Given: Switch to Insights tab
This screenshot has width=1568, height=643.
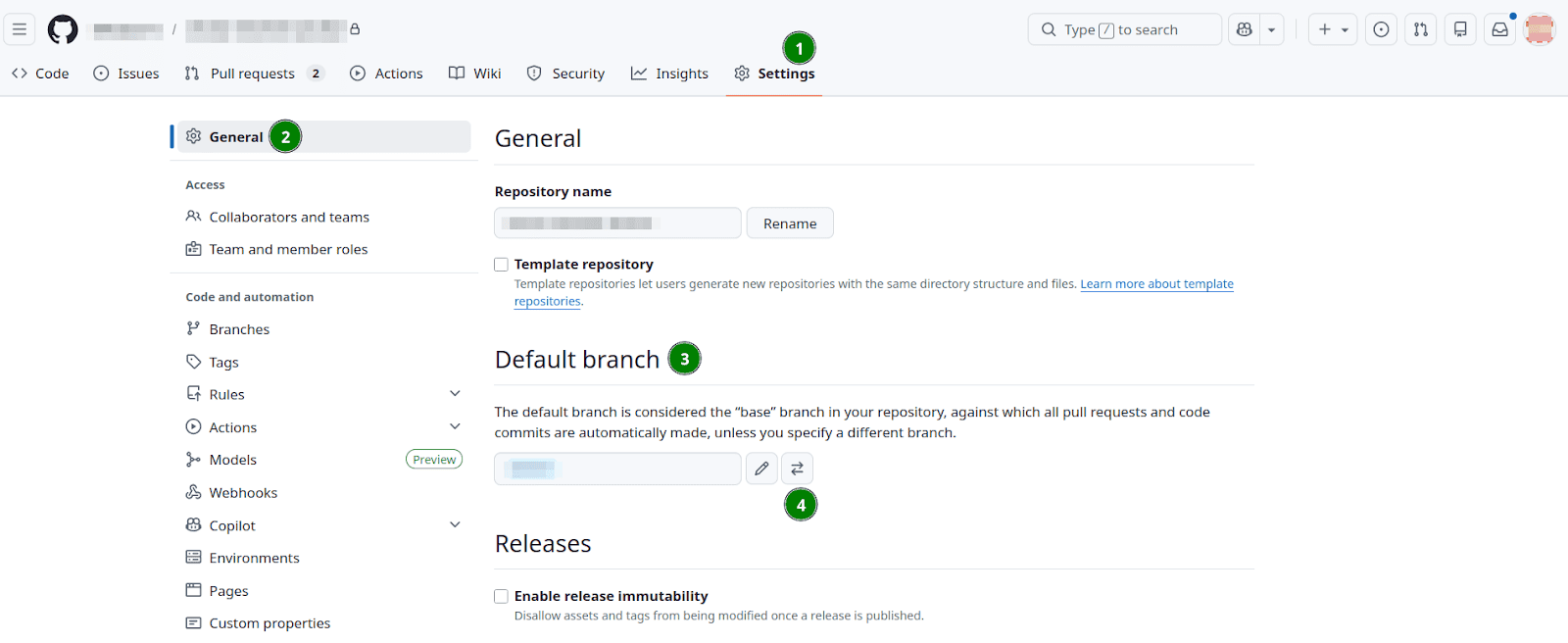Looking at the screenshot, I should coord(669,74).
